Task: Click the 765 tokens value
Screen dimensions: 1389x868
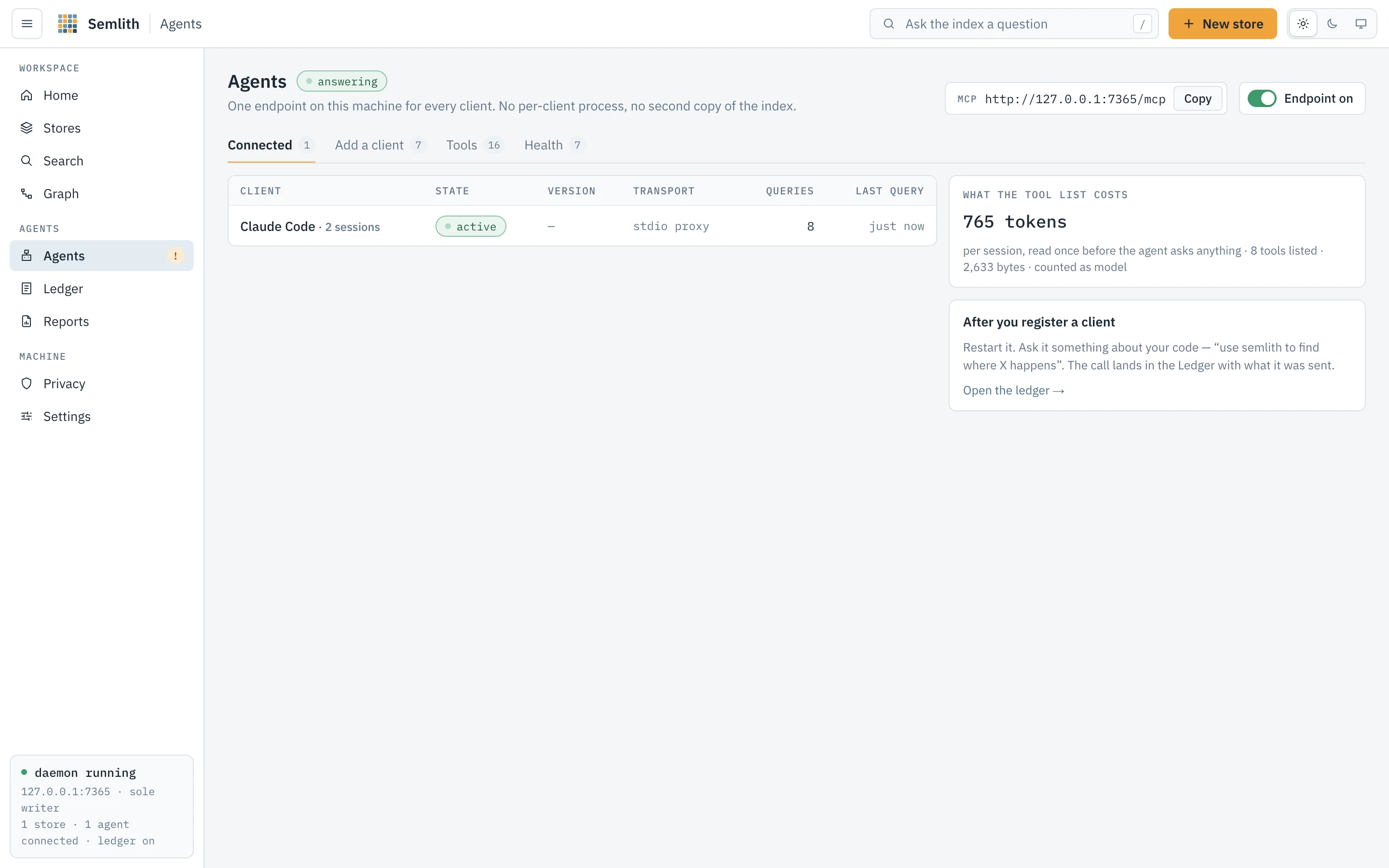Action: (1015, 222)
